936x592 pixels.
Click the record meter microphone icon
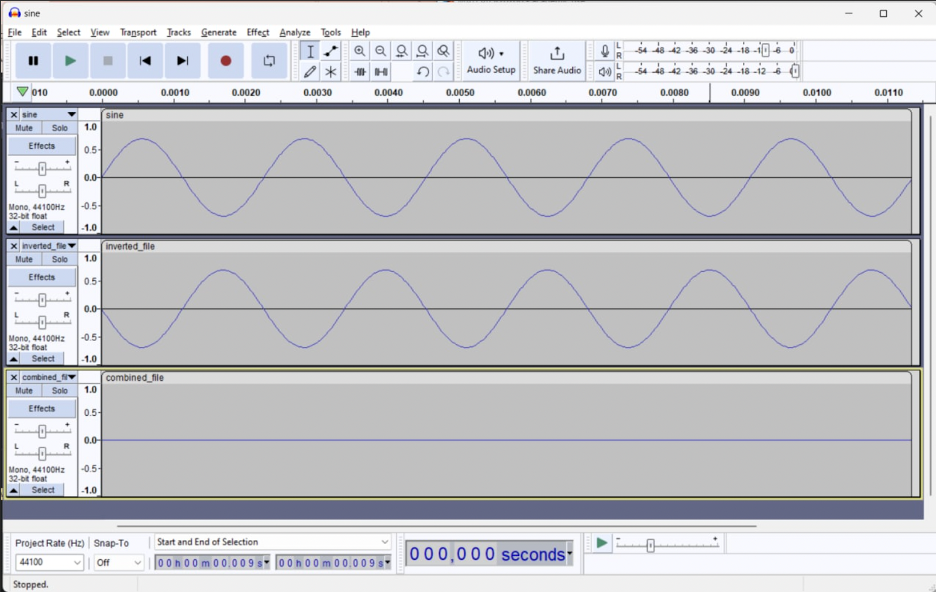605,51
